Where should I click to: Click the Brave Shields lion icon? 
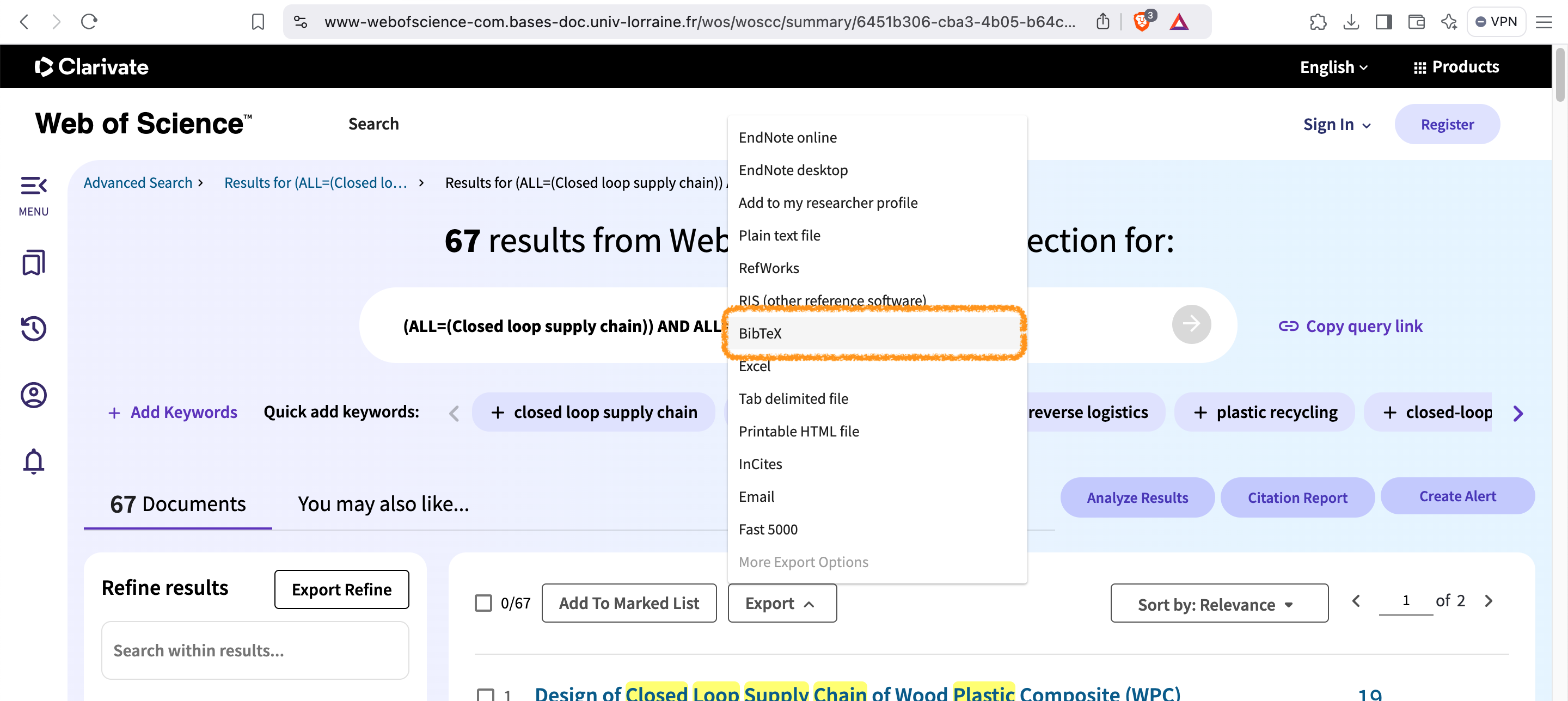(x=1142, y=22)
